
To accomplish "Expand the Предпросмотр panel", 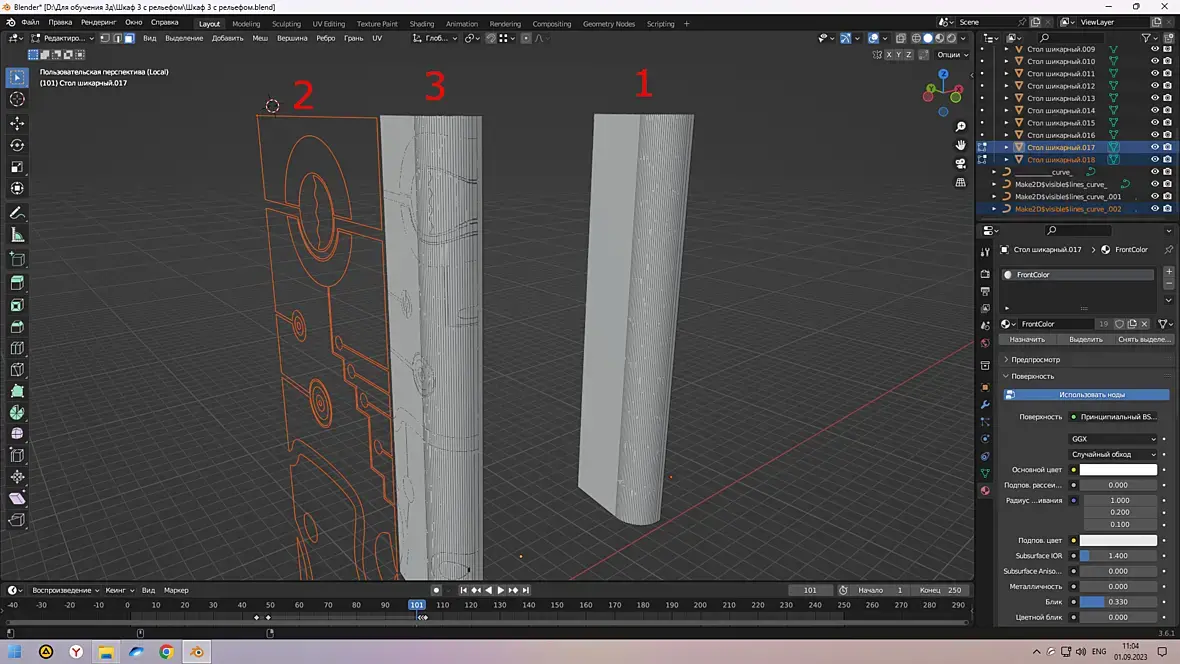I will (x=1035, y=359).
